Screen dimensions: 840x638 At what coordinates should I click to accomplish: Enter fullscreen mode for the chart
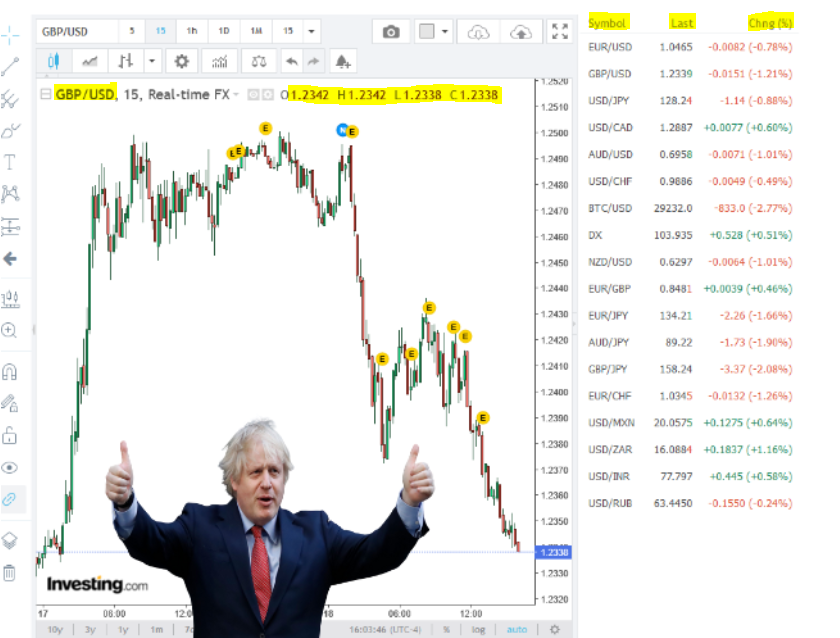[560, 32]
